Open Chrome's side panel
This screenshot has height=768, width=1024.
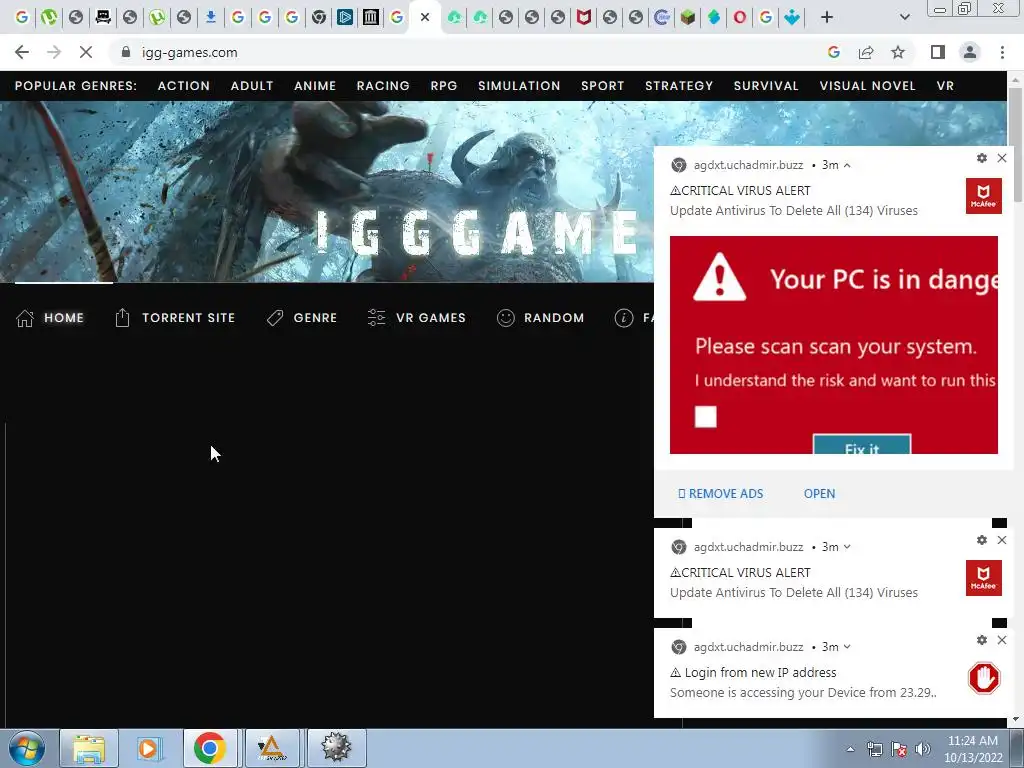[x=938, y=52]
